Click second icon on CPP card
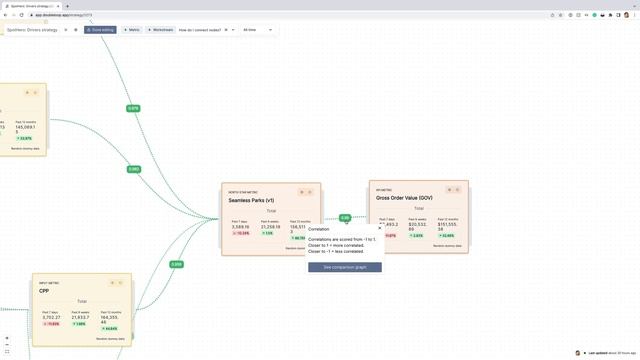The image size is (640, 360). point(120,283)
